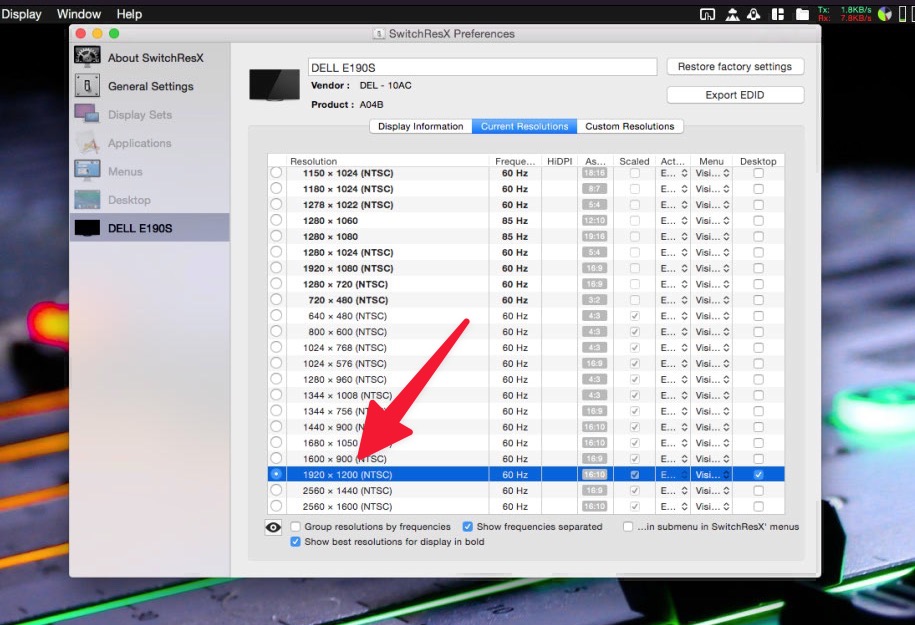Switch to the Display Information tab
The width and height of the screenshot is (915, 625).
(420, 127)
